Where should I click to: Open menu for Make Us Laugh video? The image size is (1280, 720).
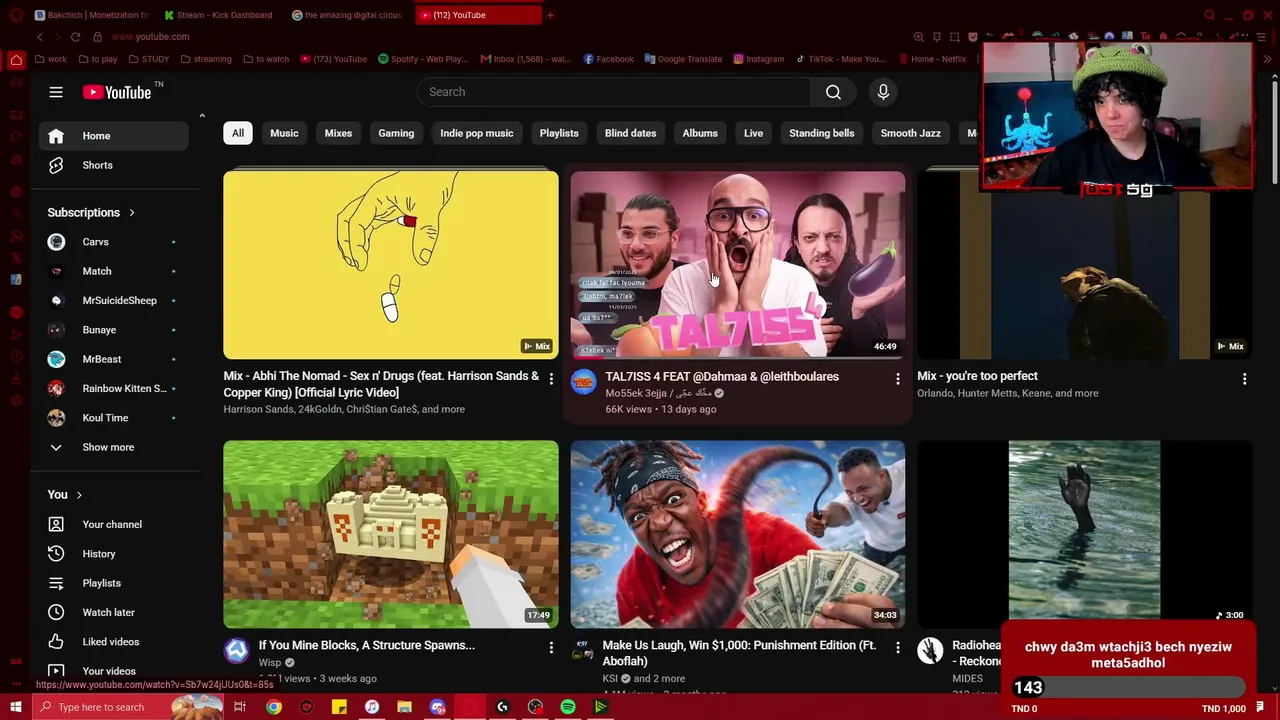pyautogui.click(x=898, y=648)
